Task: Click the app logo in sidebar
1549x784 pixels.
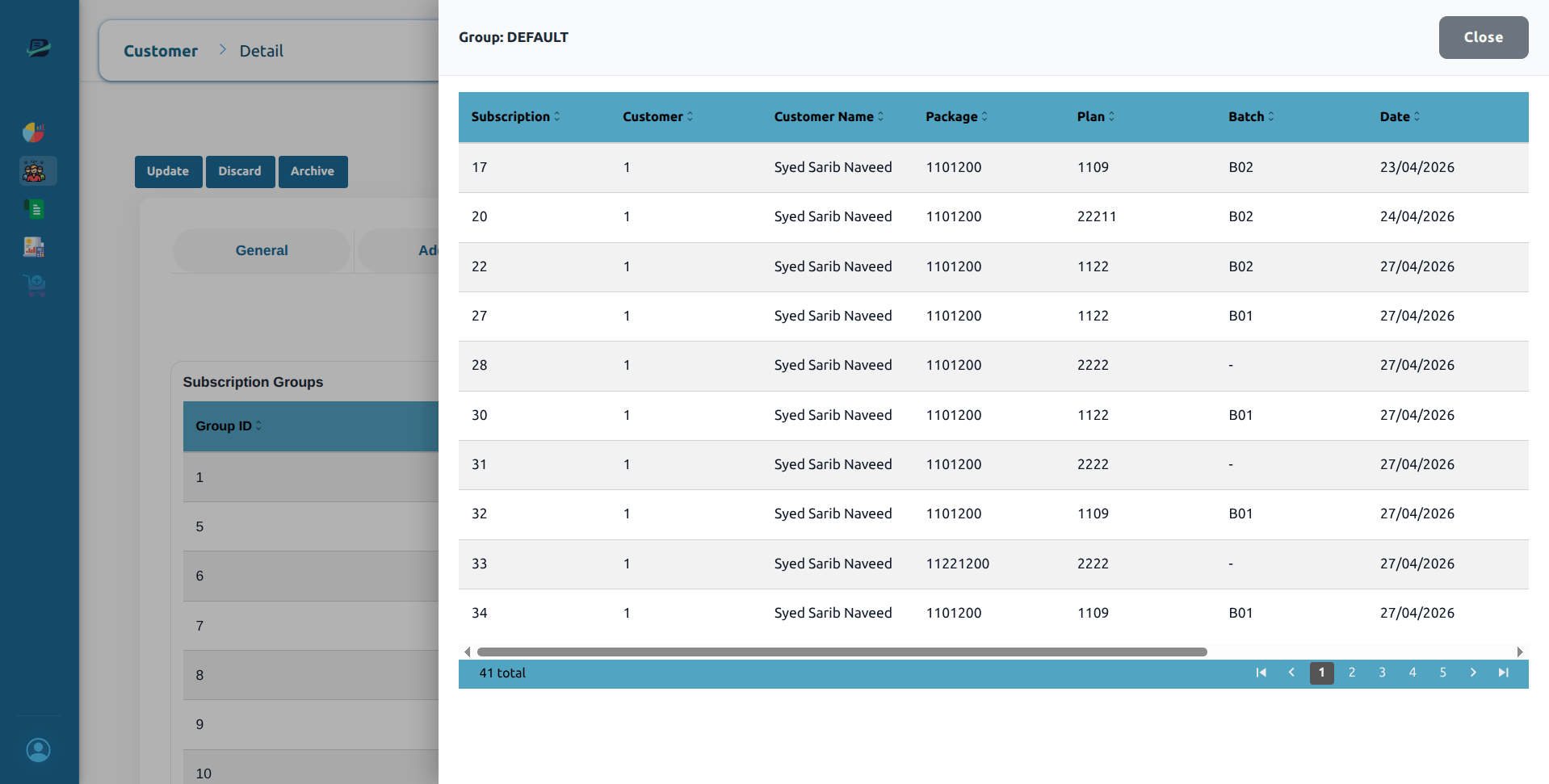Action: 38,48
